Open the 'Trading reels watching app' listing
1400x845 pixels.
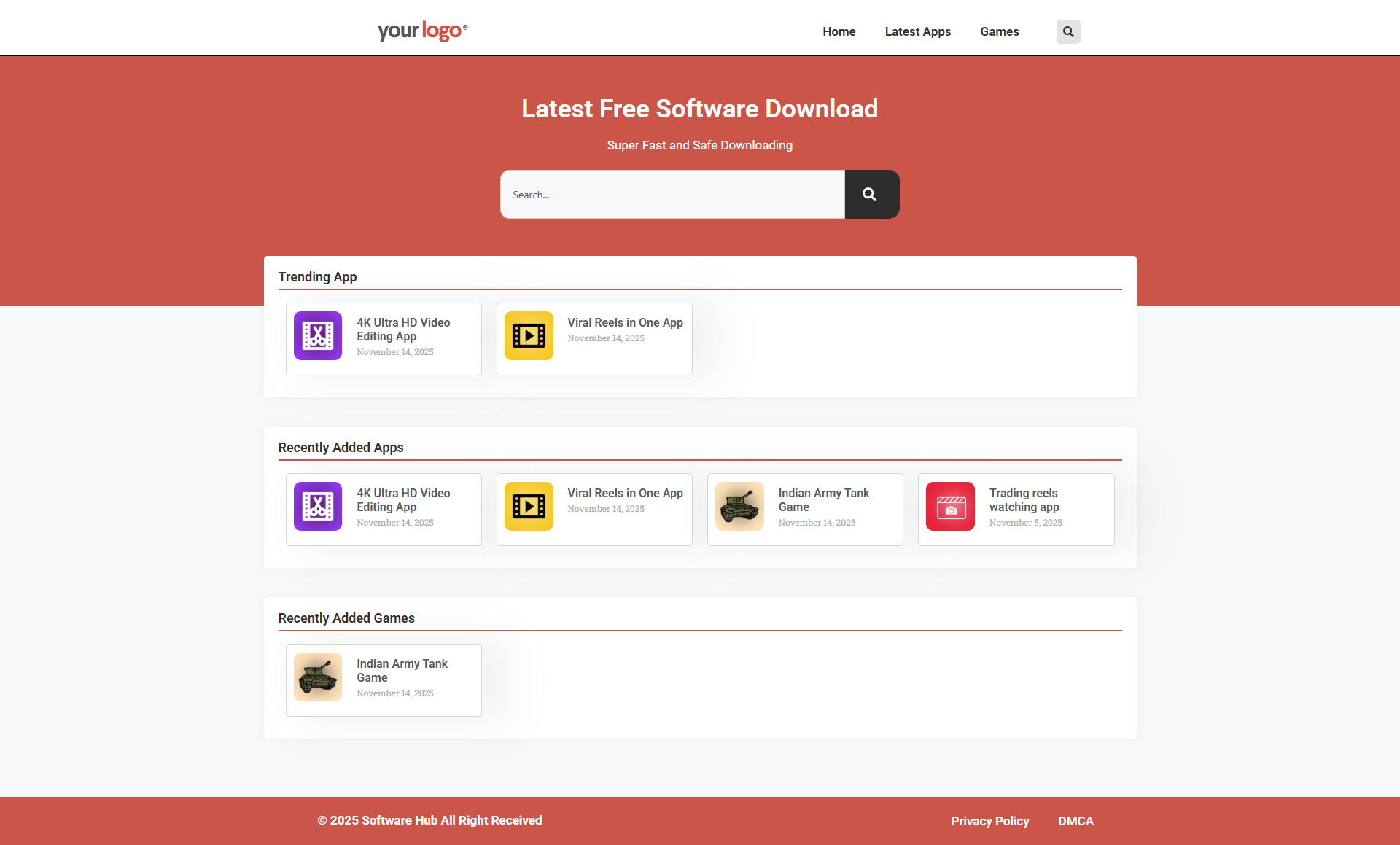pos(1024,500)
